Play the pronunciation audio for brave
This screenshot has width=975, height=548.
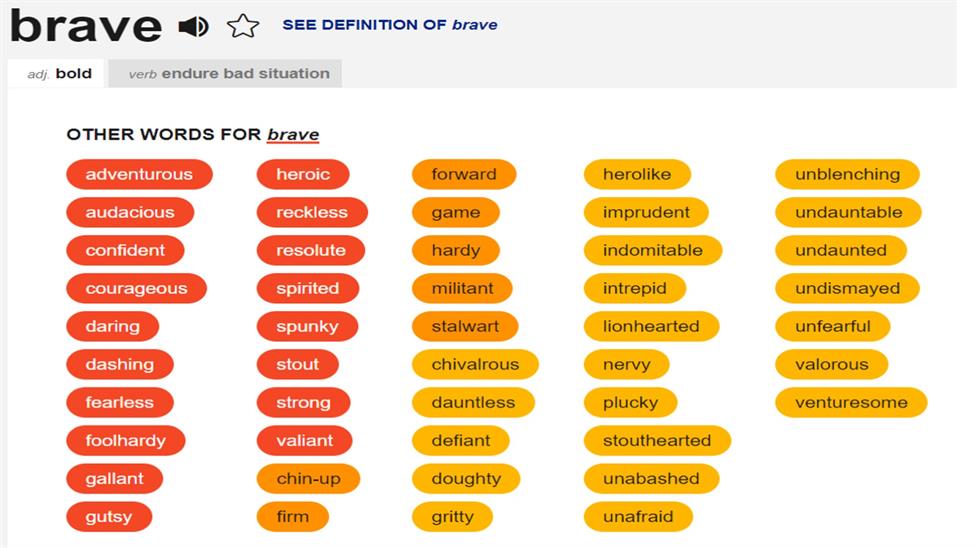coord(193,26)
